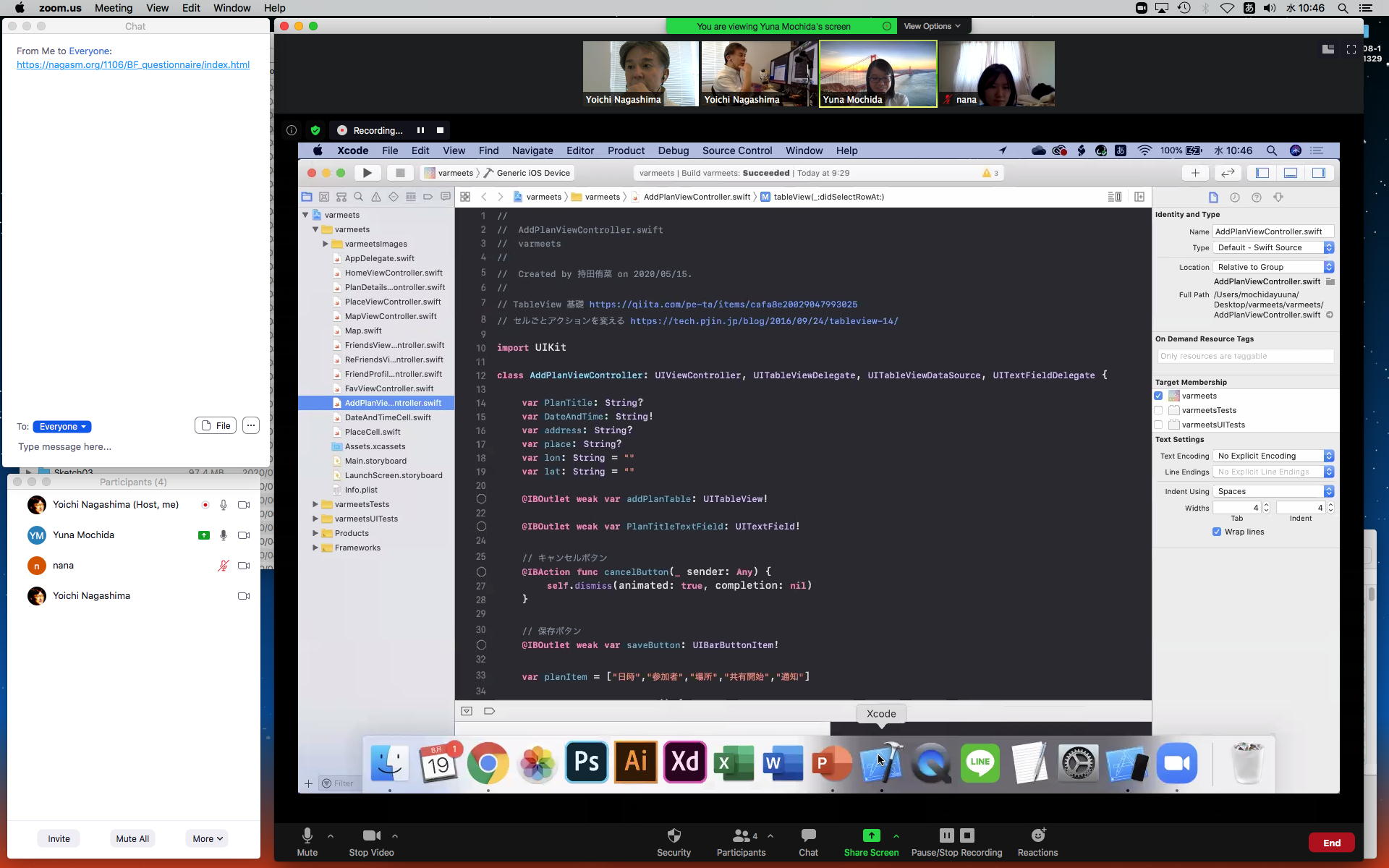This screenshot has width=1389, height=868.
Task: Stop the recording with the square icon
Action: coord(440,130)
